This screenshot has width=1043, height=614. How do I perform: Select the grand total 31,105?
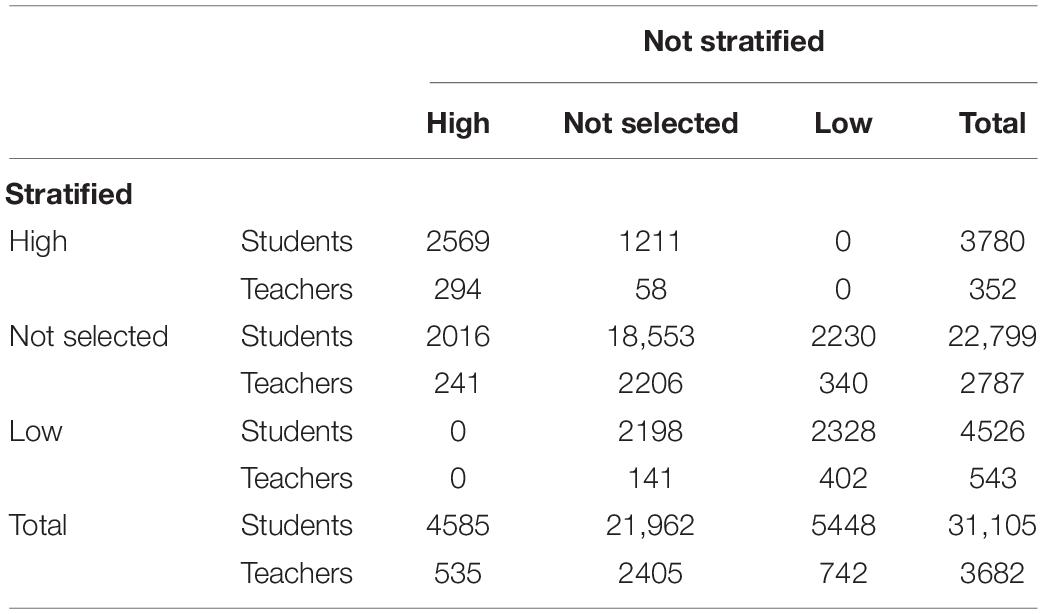click(992, 526)
